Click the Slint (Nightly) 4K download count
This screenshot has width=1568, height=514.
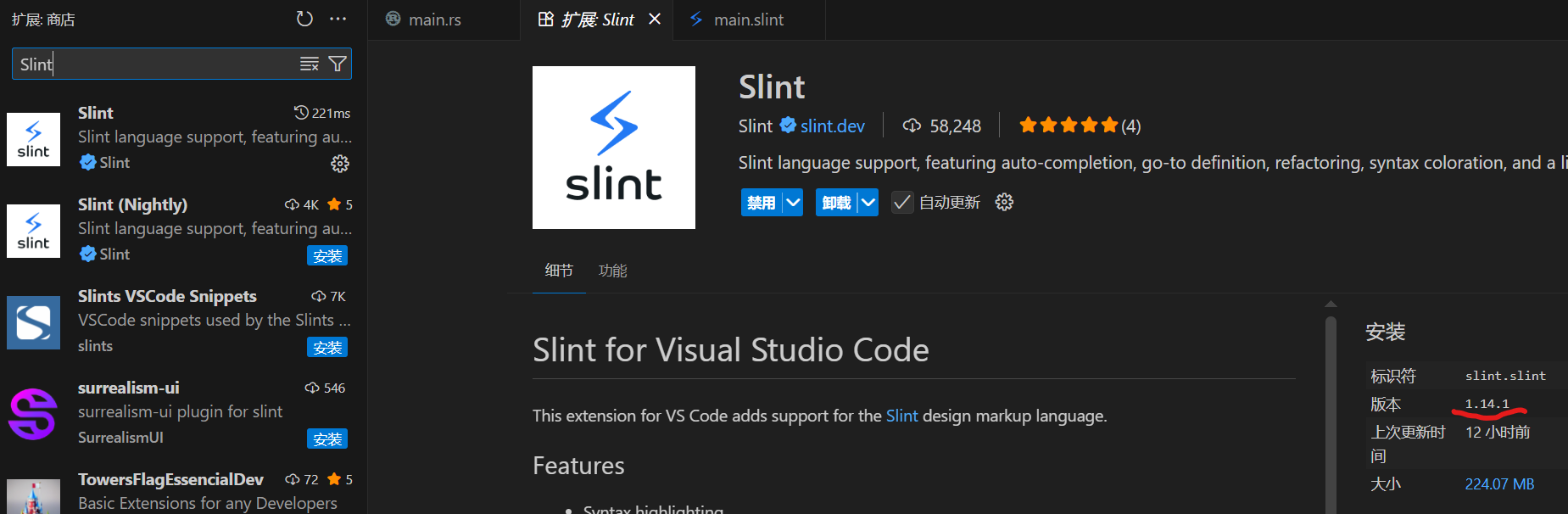(x=302, y=204)
